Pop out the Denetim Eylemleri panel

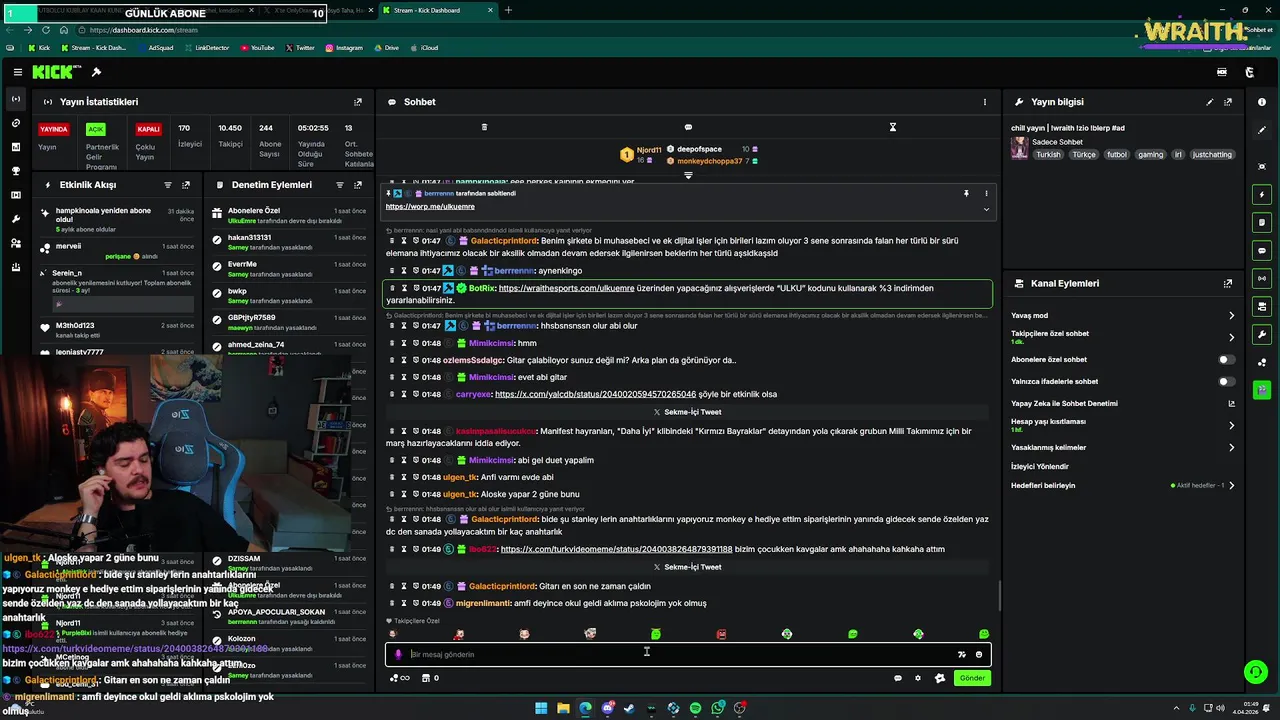pyautogui.click(x=358, y=185)
